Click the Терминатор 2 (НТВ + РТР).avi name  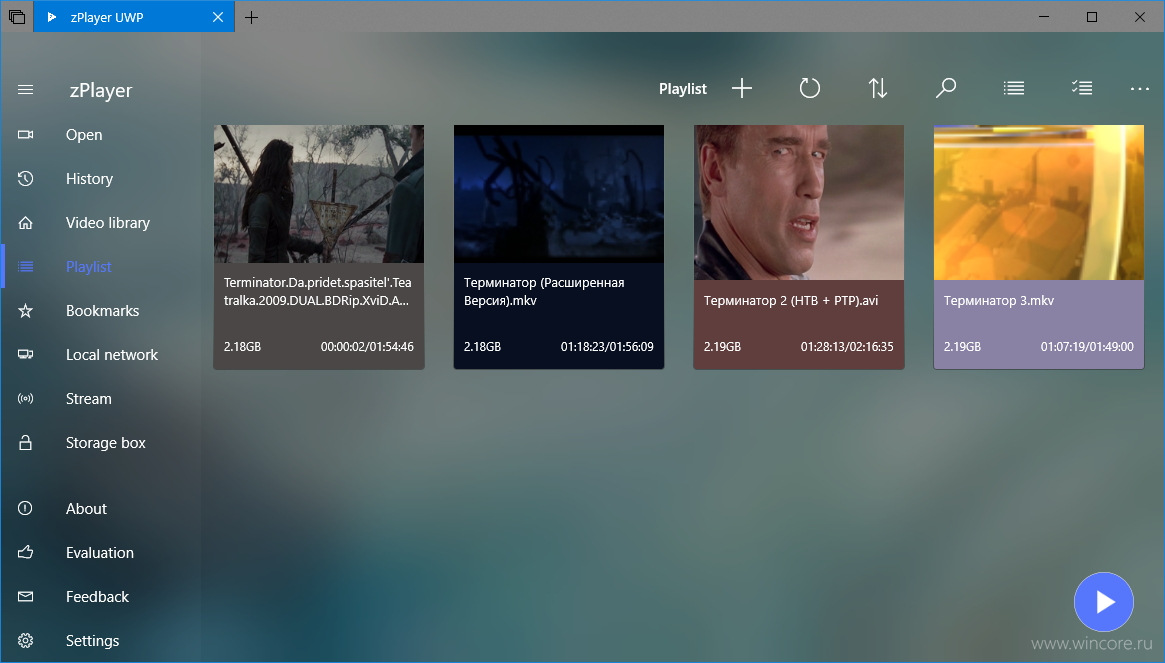pyautogui.click(x=791, y=300)
